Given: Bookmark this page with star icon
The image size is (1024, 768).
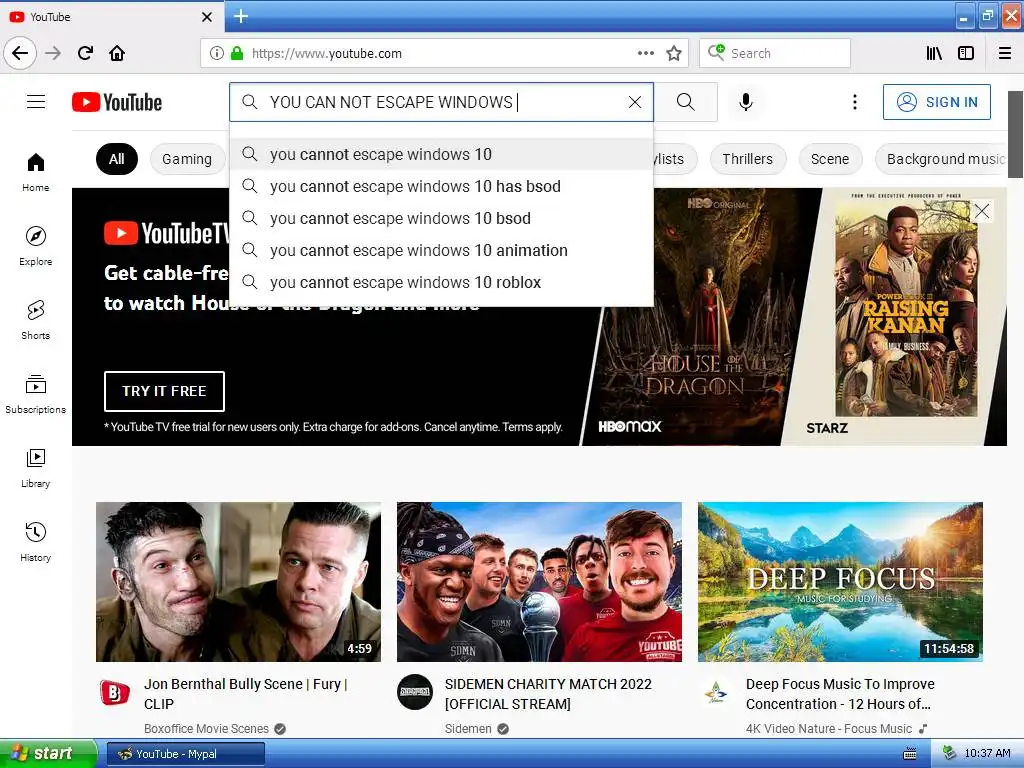Looking at the screenshot, I should (x=674, y=53).
